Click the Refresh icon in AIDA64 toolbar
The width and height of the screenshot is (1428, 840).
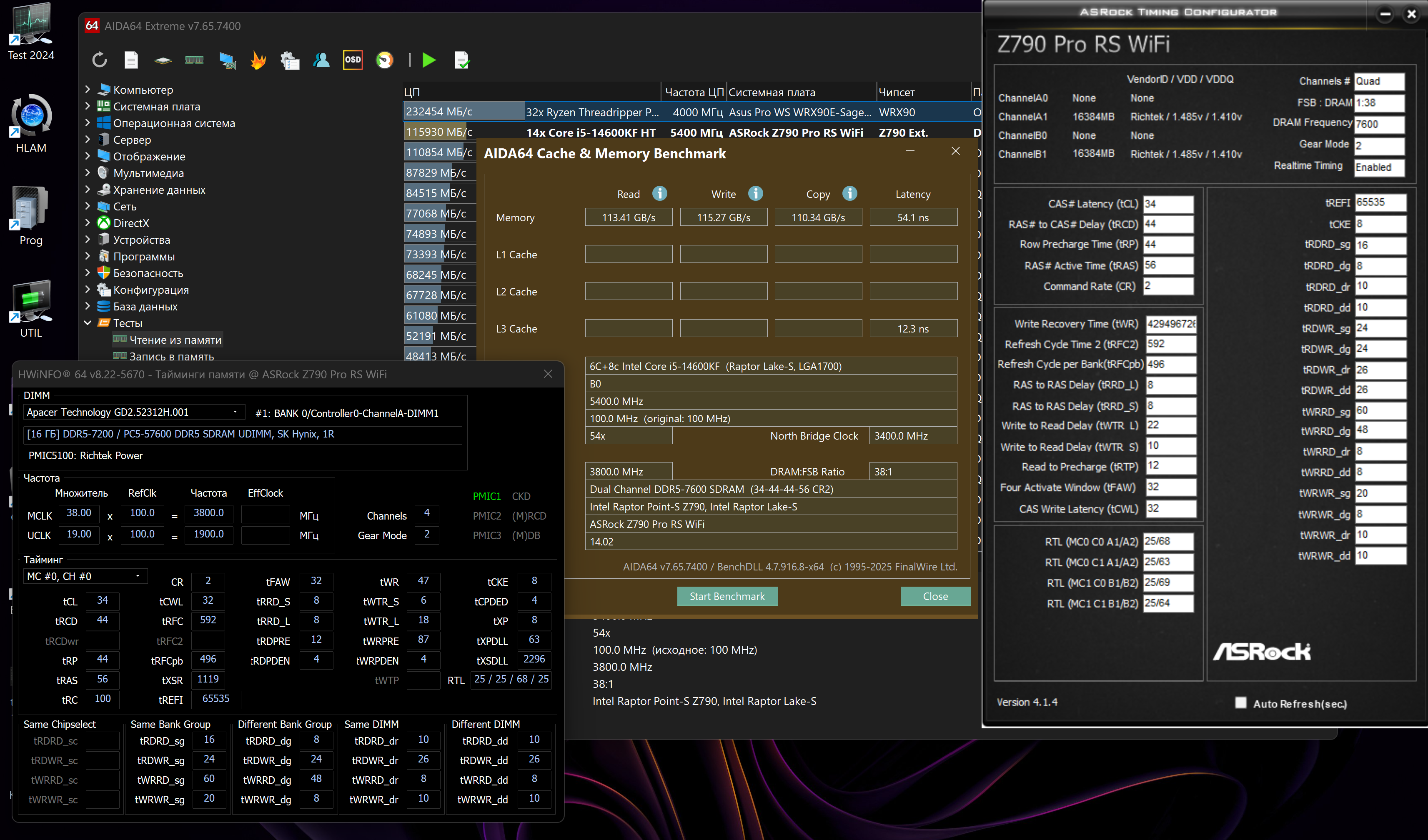(100, 60)
